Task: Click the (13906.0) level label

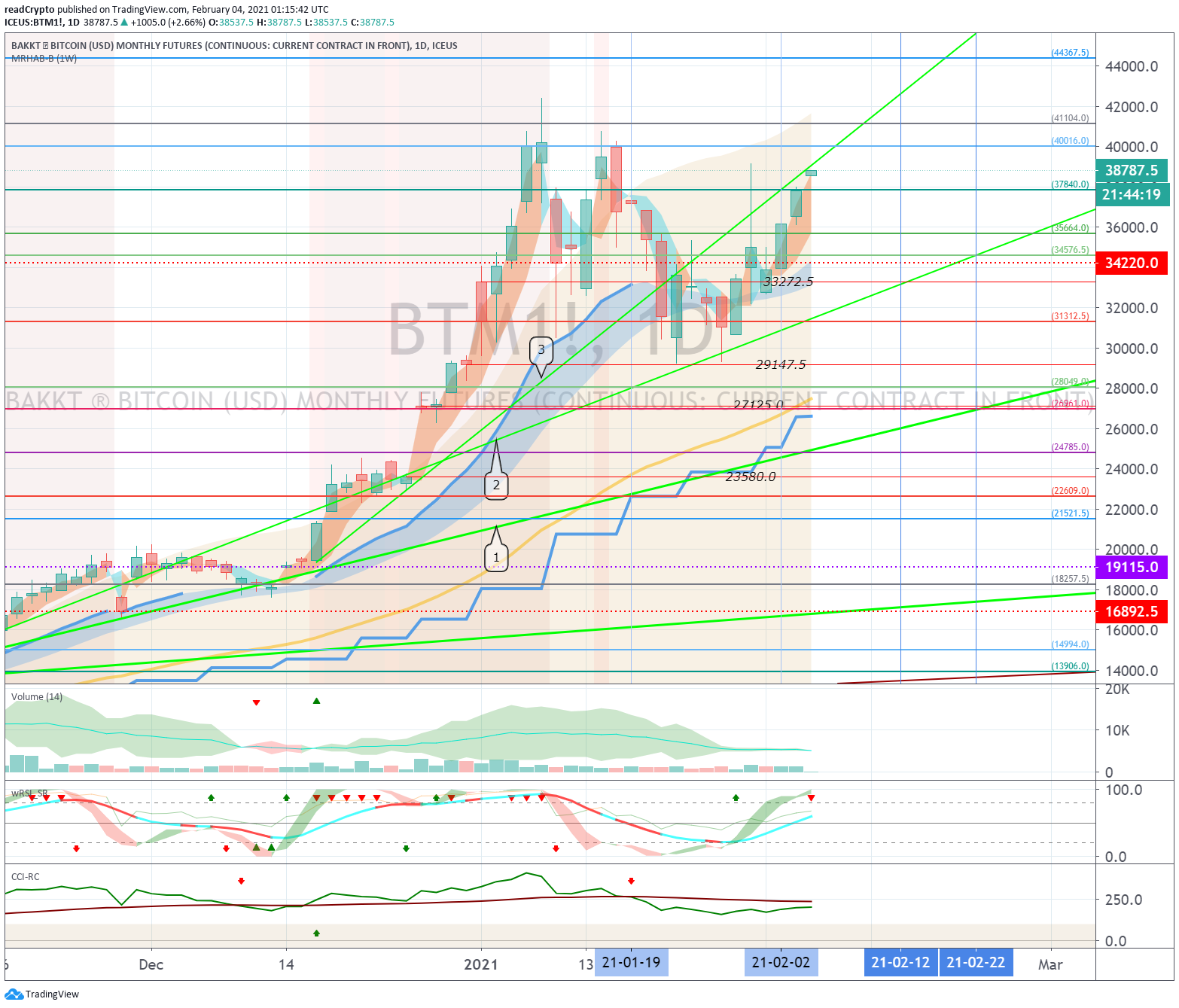Action: [x=1070, y=666]
